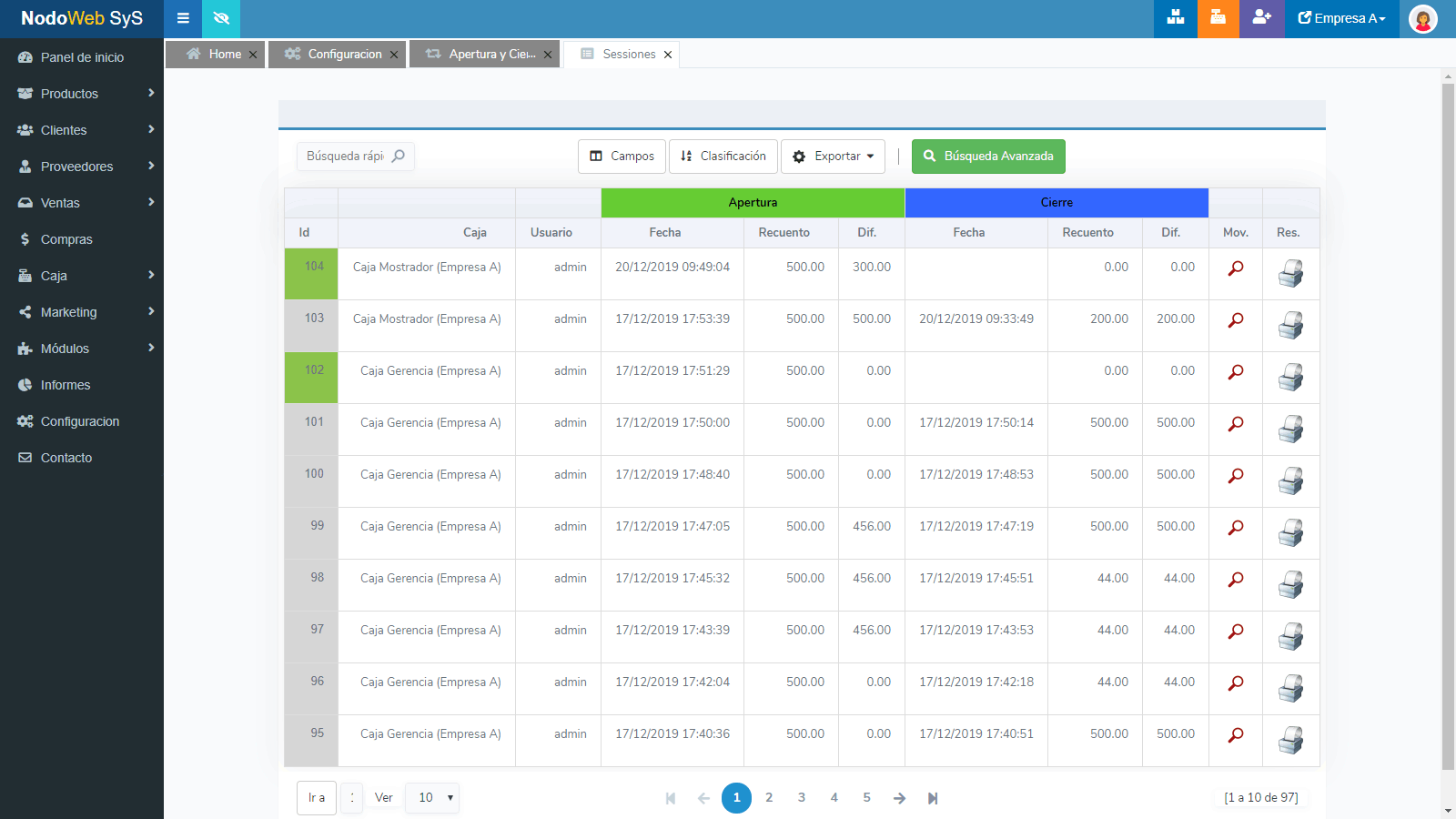Click printer icon for session 95
The height and width of the screenshot is (819, 1456).
[x=1290, y=740]
